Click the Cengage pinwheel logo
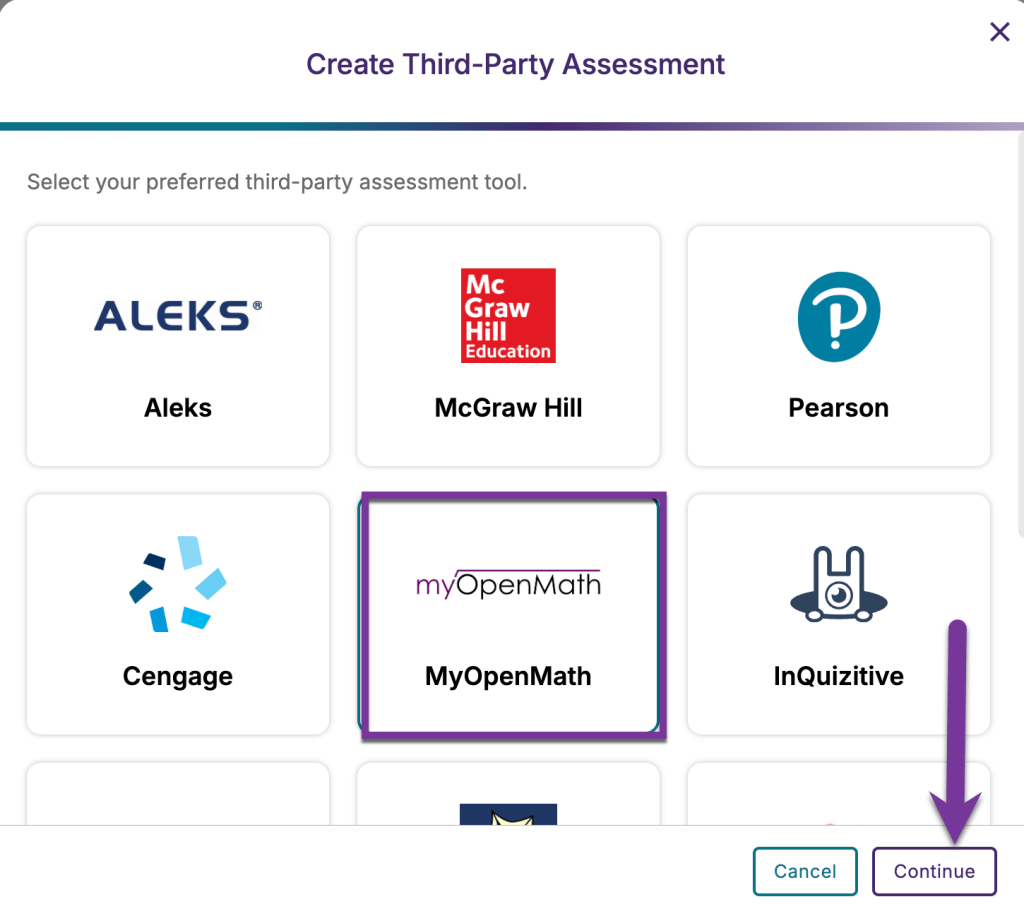The height and width of the screenshot is (904, 1024). click(177, 585)
